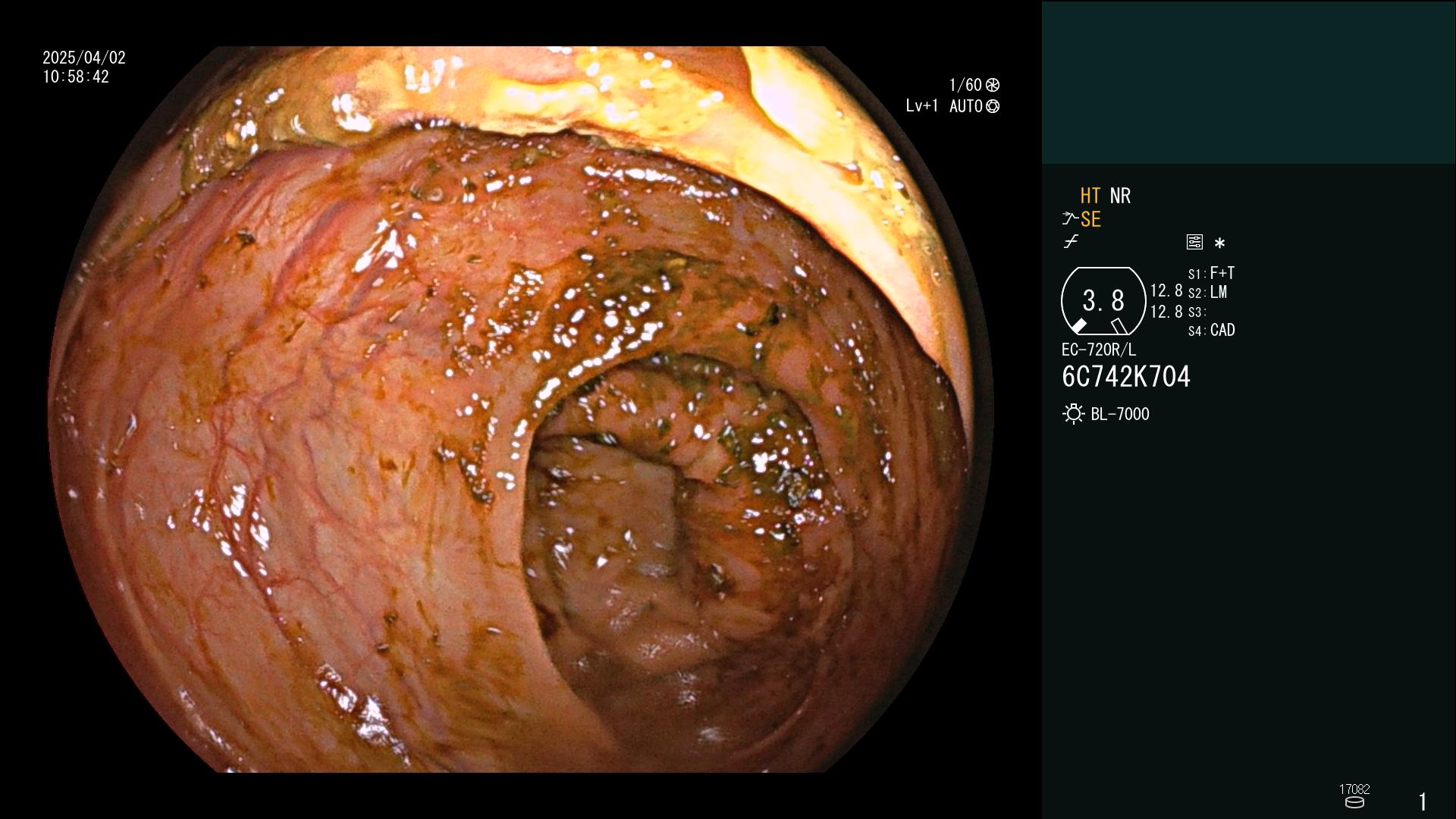This screenshot has height=819, width=1456.
Task: Click the remaining count 17082
Action: (x=1354, y=789)
